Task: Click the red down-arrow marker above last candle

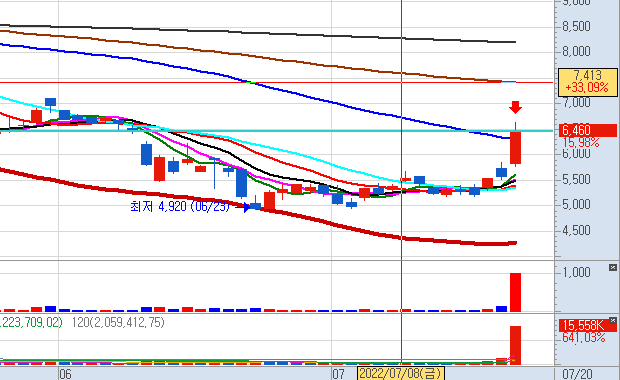Action: click(x=515, y=107)
